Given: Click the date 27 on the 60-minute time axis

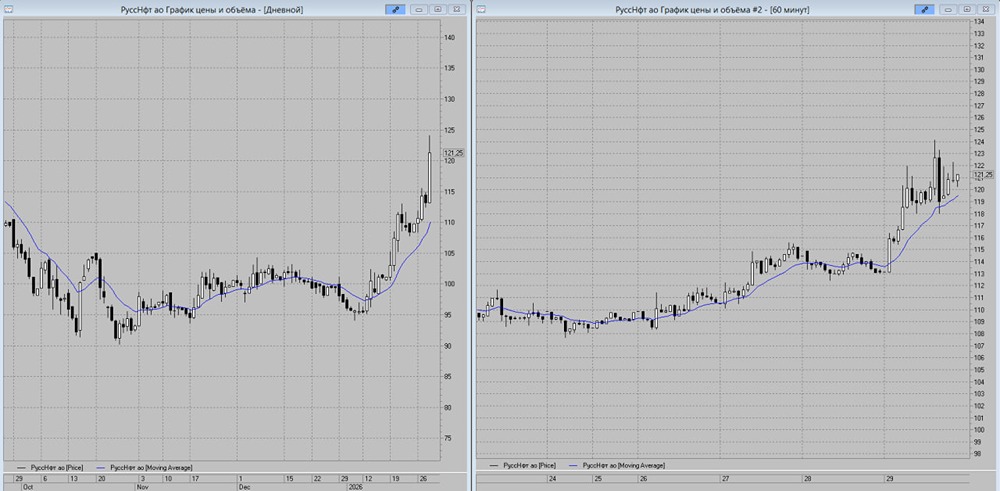Looking at the screenshot, I should pyautogui.click(x=726, y=478).
